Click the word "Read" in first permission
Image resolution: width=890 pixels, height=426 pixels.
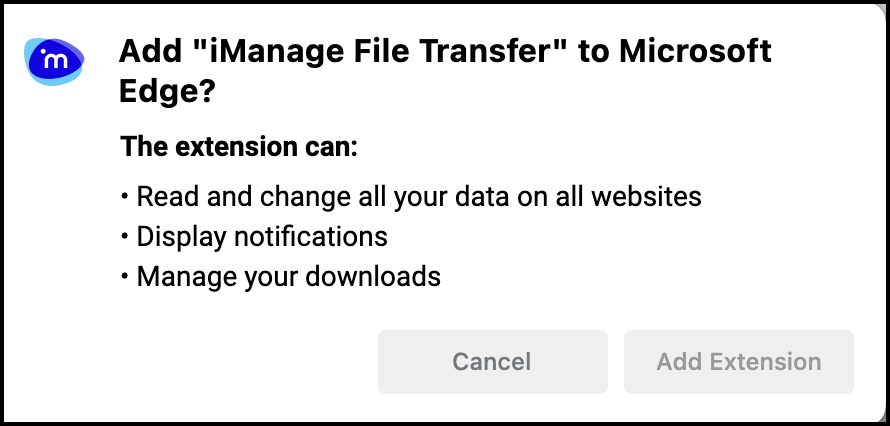(161, 196)
